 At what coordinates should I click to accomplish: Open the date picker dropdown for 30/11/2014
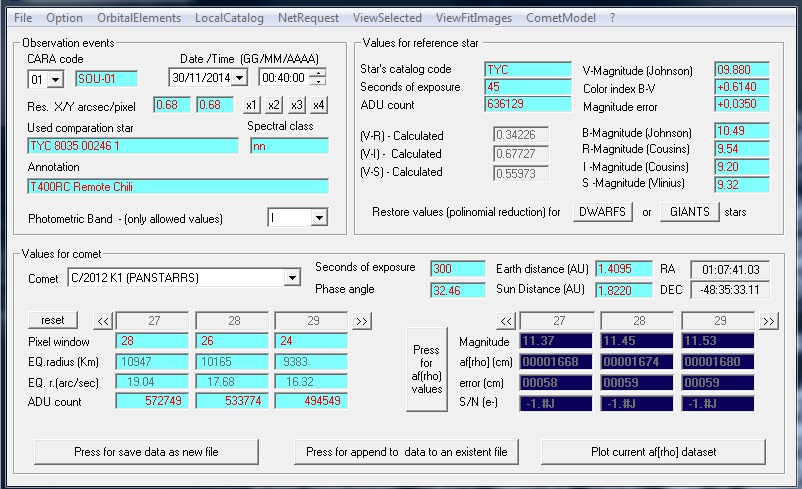tap(239, 78)
